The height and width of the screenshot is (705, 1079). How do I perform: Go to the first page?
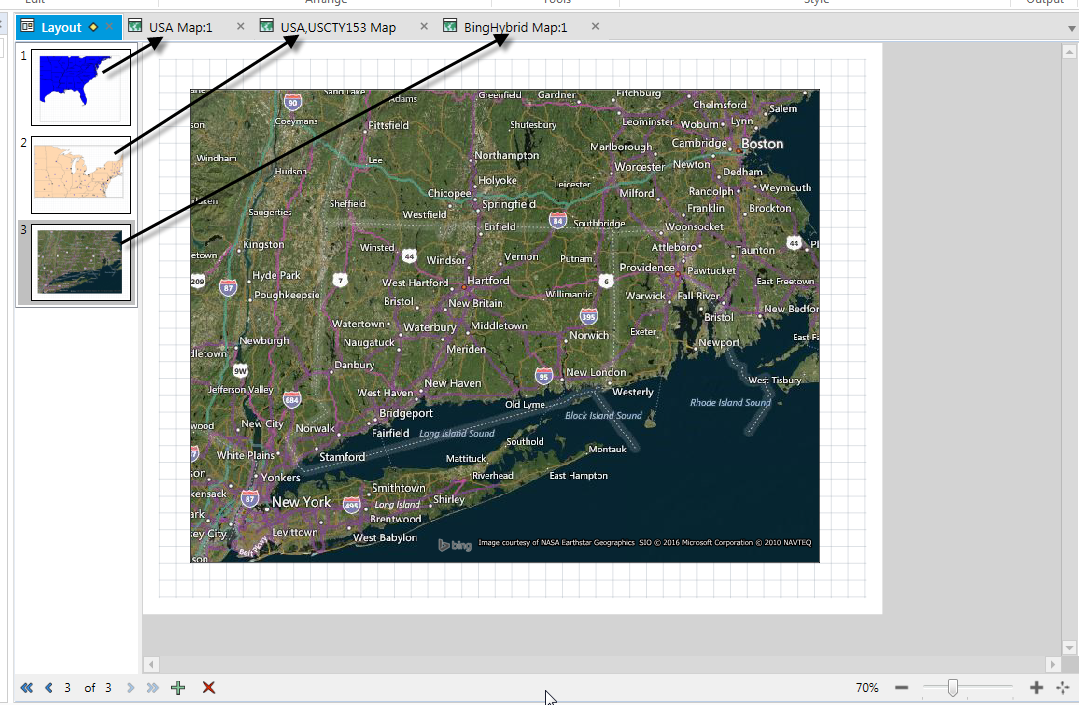coord(26,687)
